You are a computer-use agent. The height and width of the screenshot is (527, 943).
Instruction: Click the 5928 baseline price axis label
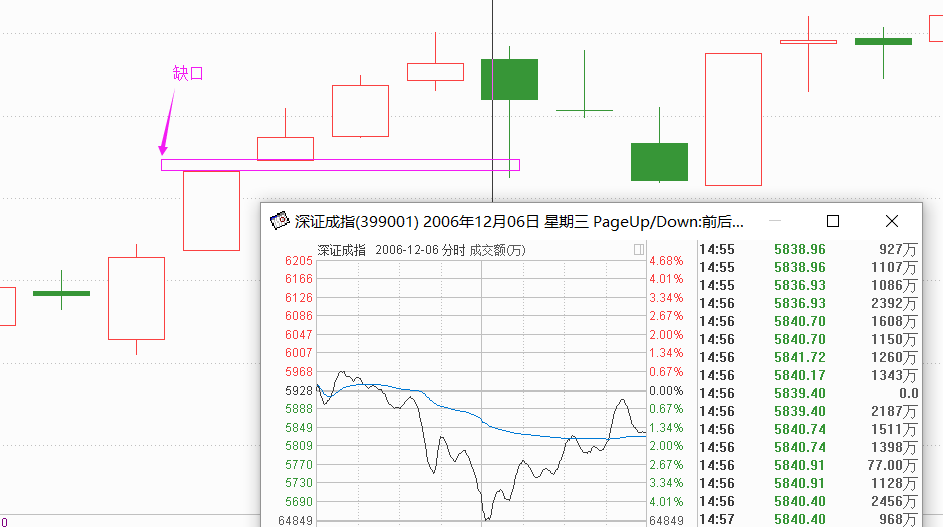click(x=299, y=390)
